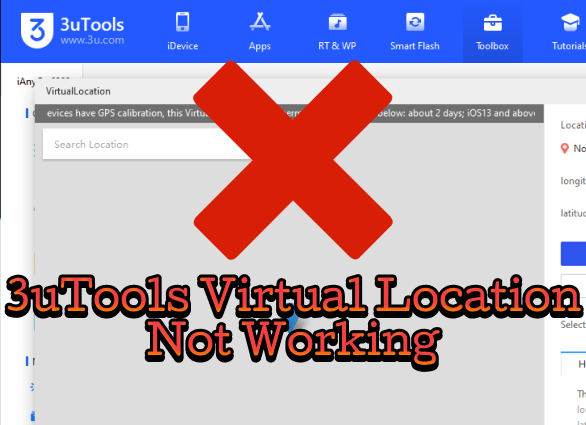The image size is (586, 425).
Task: Click the red location pin icon
Action: (565, 148)
